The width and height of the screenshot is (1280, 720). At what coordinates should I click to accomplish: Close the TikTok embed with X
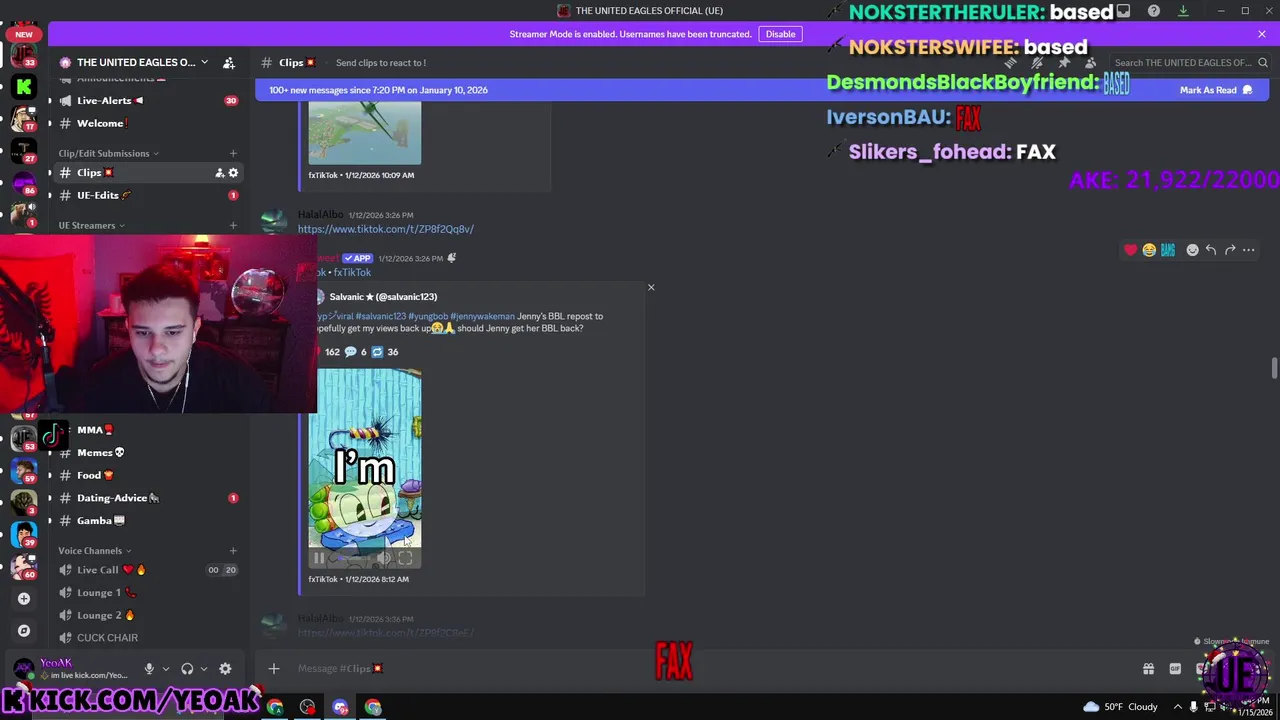click(x=651, y=288)
